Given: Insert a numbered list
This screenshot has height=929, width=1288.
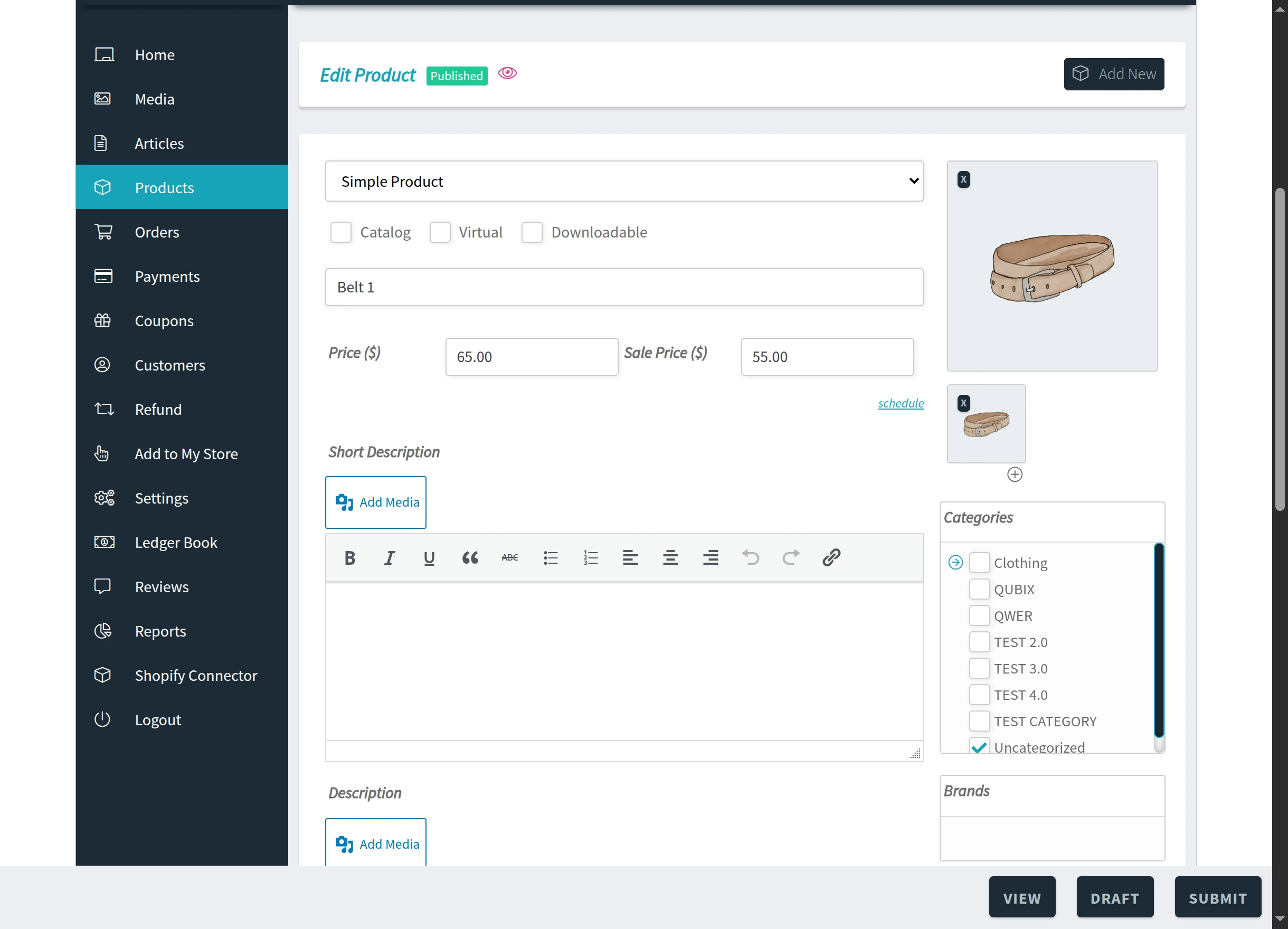Looking at the screenshot, I should 591,557.
